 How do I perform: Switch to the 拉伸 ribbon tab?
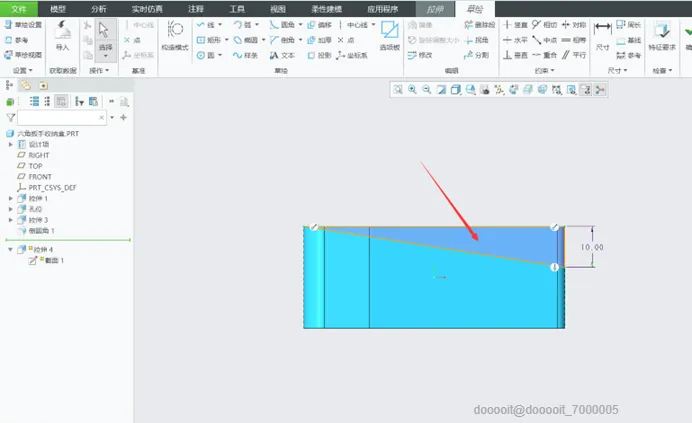[435, 9]
